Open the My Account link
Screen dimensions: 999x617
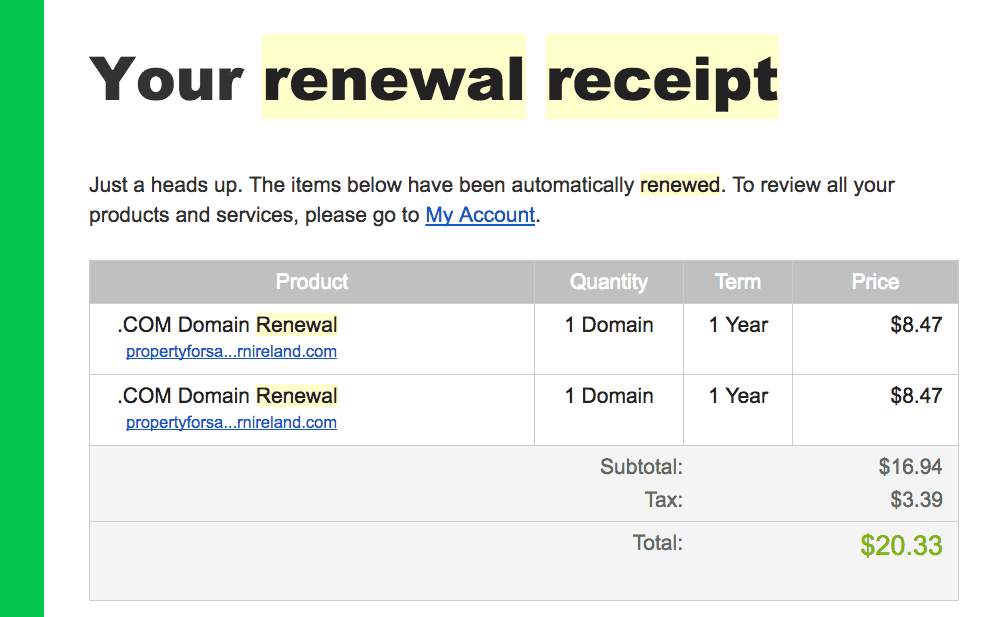480,215
